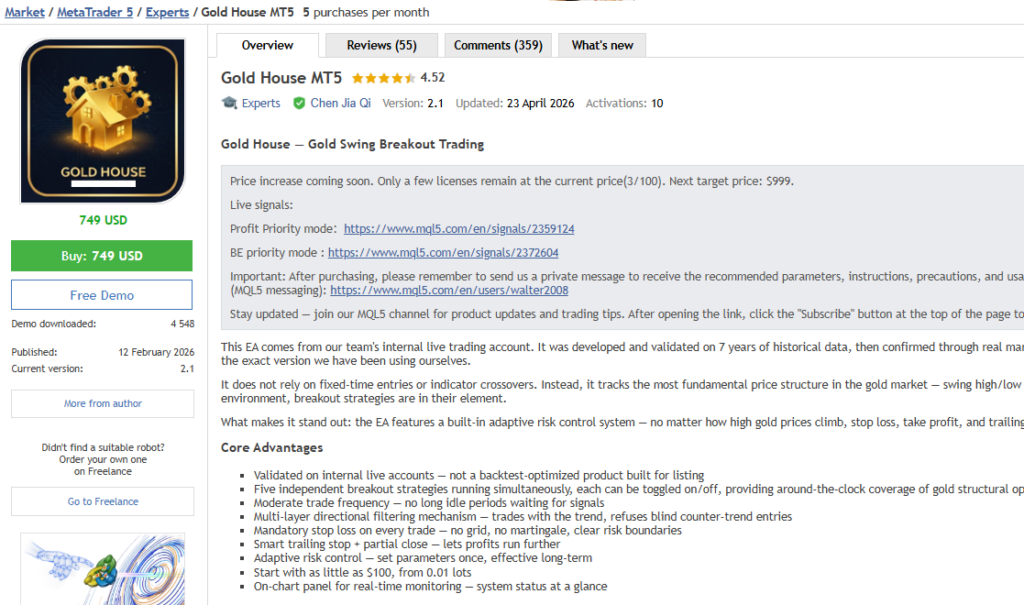Open the Gold House product logo image
1024x605 pixels.
[103, 121]
